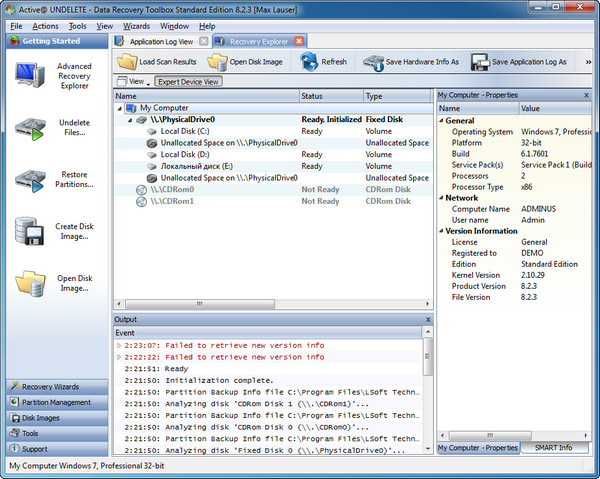
Task: Toggle Expert Device View button
Action: [188, 82]
